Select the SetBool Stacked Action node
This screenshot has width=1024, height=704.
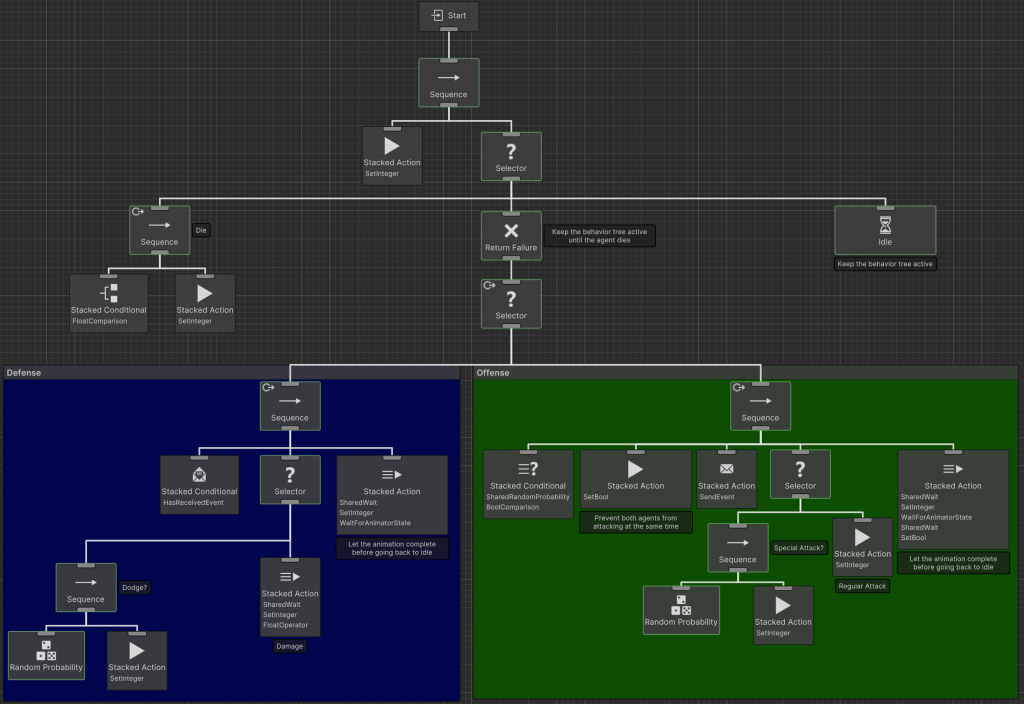635,479
